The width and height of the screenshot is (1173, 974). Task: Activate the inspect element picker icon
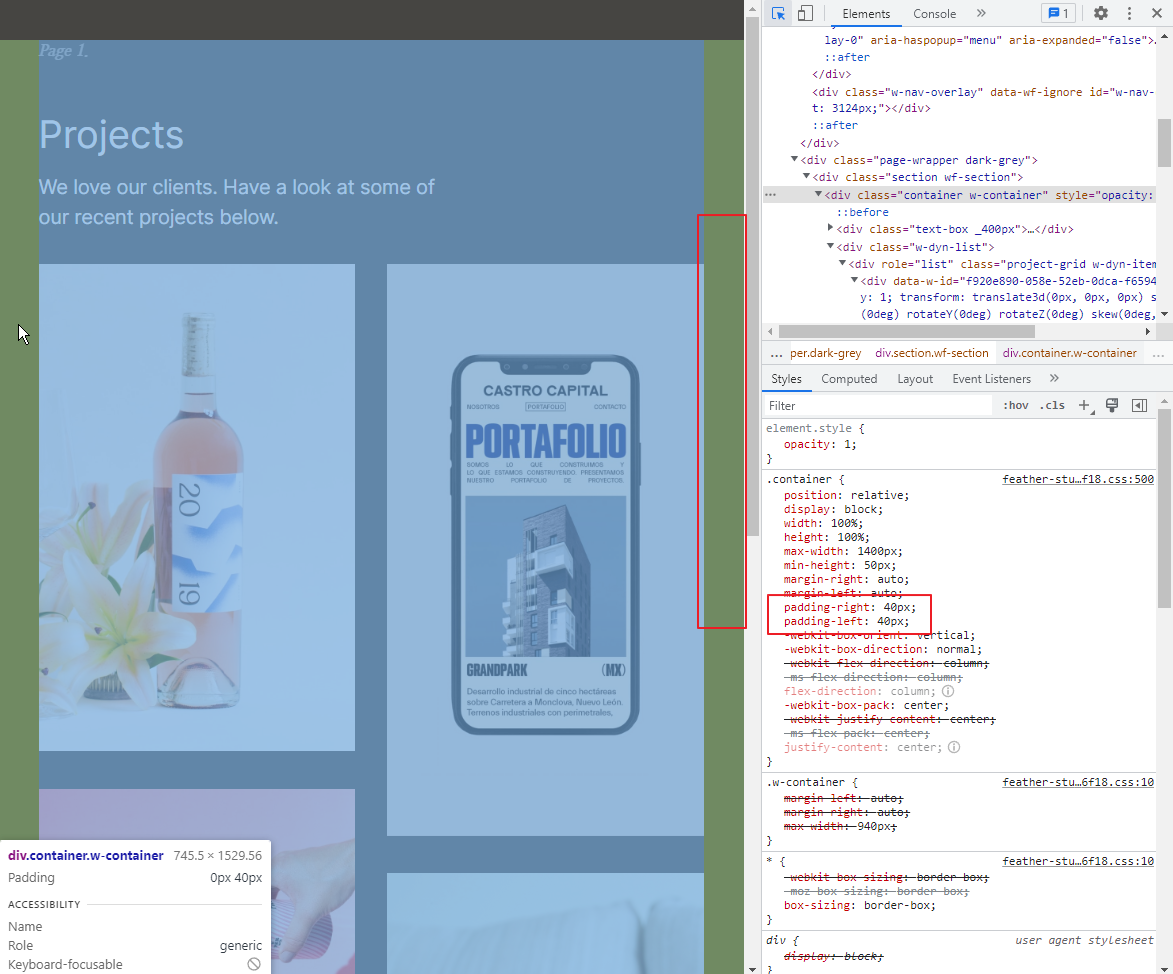click(778, 13)
